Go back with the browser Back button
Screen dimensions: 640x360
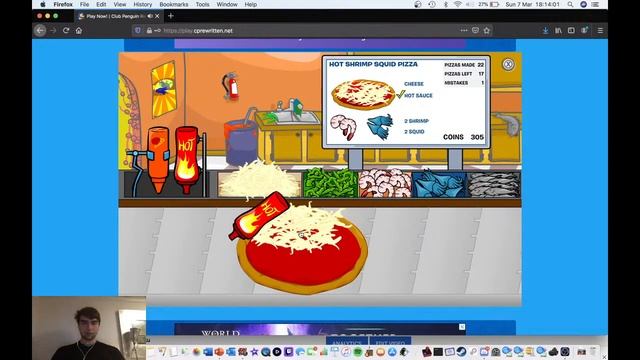tap(40, 31)
